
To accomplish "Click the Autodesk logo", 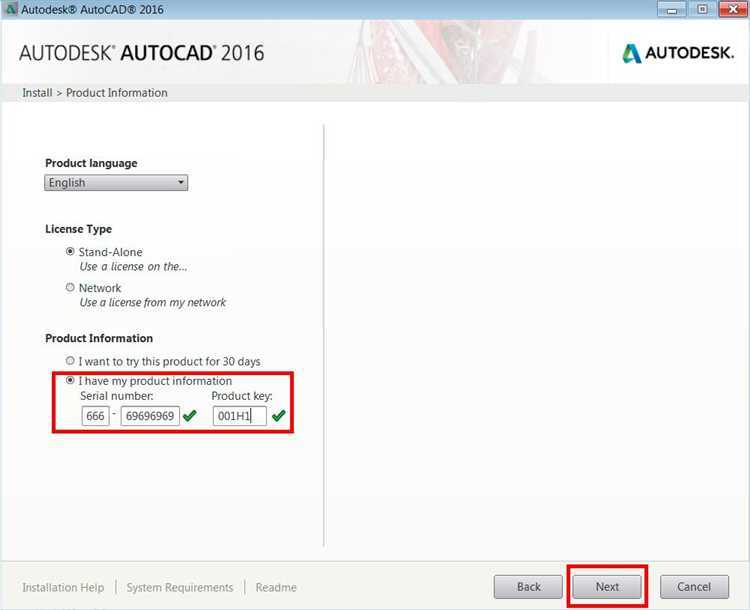I will coord(678,53).
